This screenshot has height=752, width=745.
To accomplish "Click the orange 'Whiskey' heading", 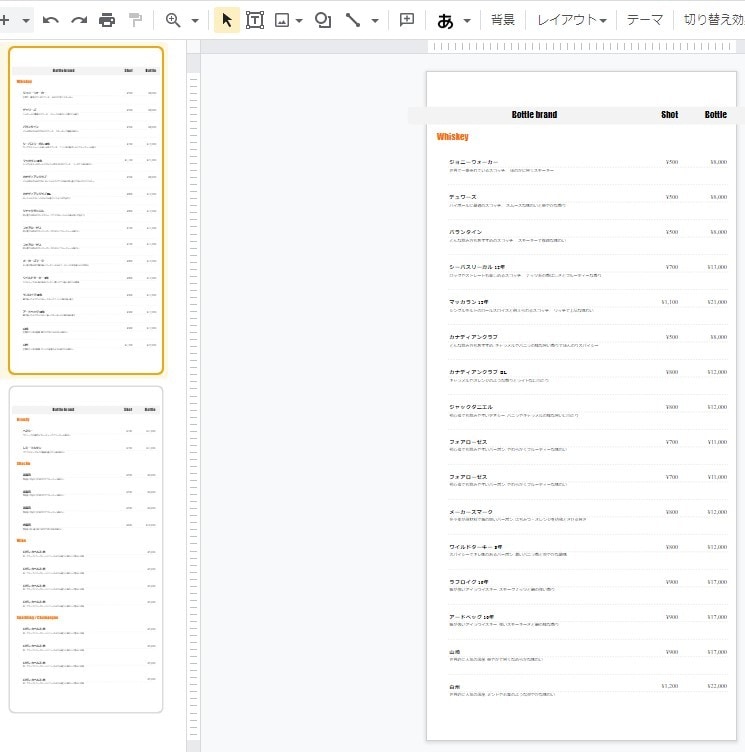I will 452,137.
